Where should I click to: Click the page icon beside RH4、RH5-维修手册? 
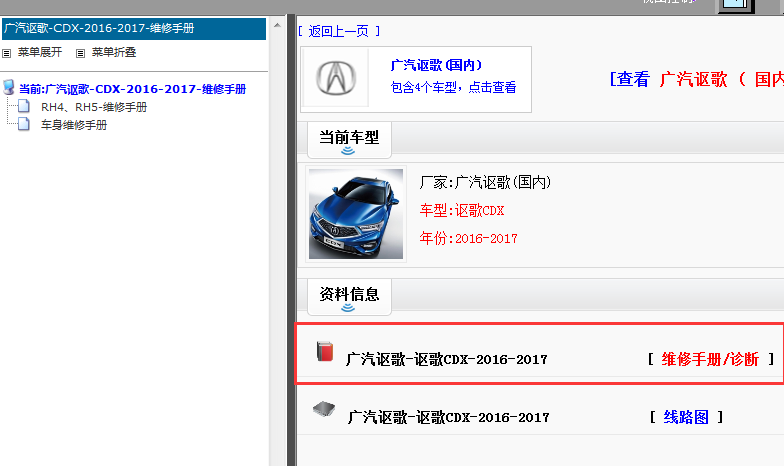pos(24,106)
